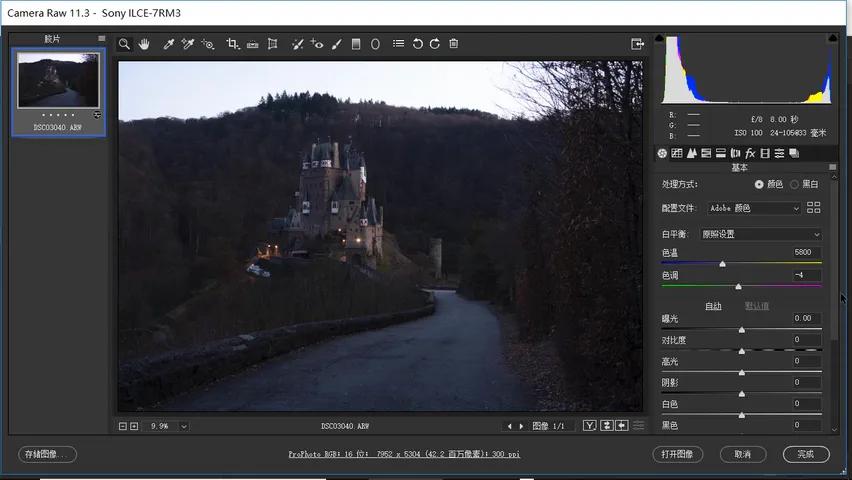
Task: Open the Split Toning panel tab
Action: (x=721, y=153)
